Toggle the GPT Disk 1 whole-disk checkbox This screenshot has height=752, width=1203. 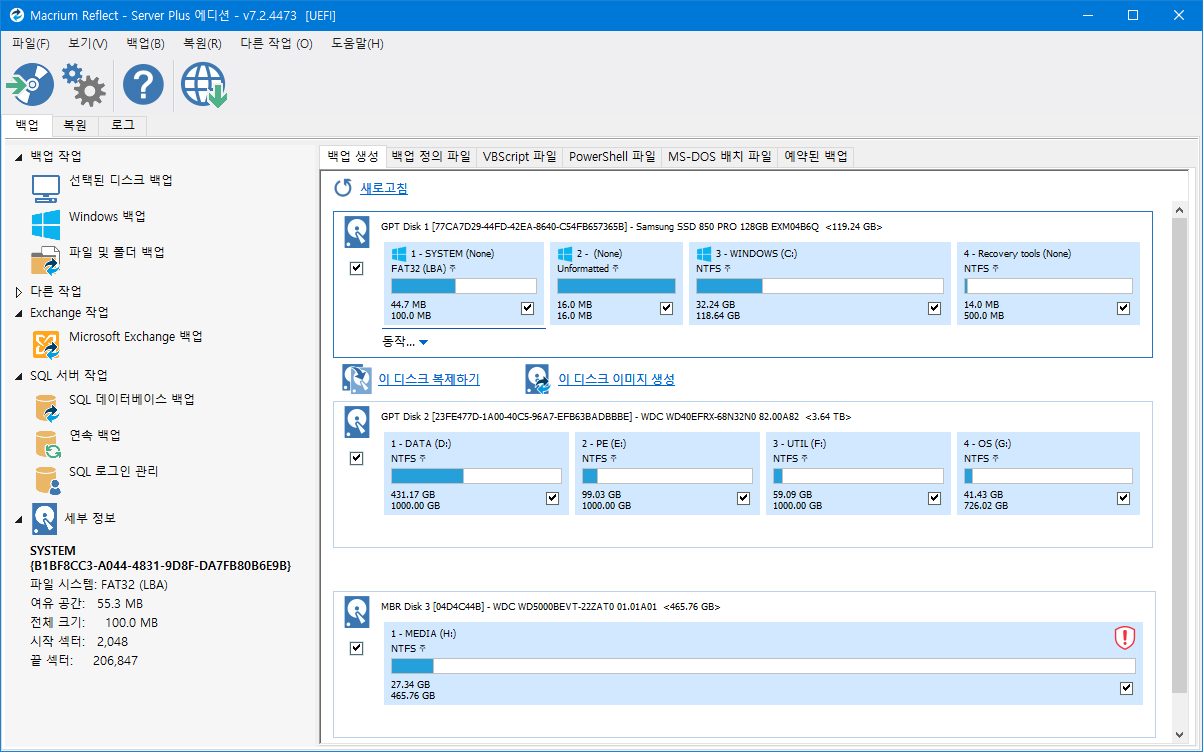(357, 269)
